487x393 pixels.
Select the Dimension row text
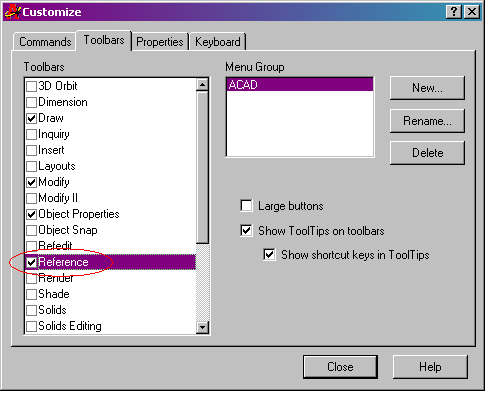tap(63, 102)
